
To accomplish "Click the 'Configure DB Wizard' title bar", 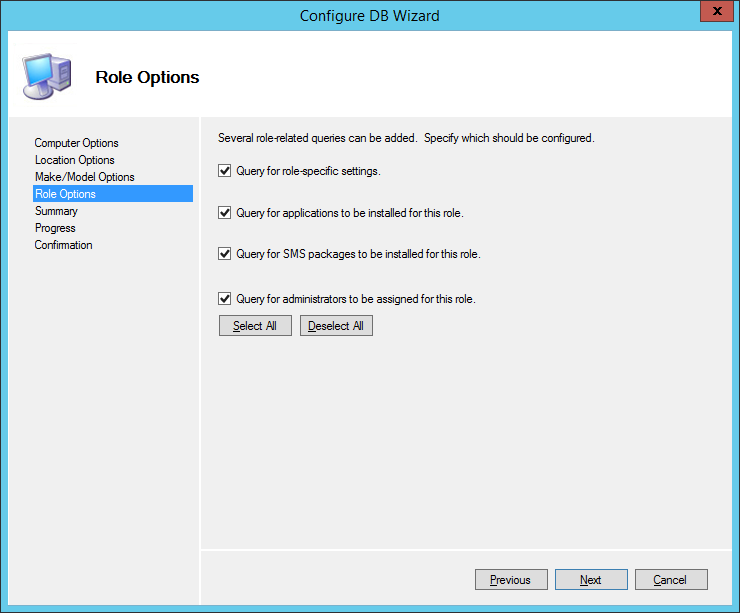I will pos(369,15).
